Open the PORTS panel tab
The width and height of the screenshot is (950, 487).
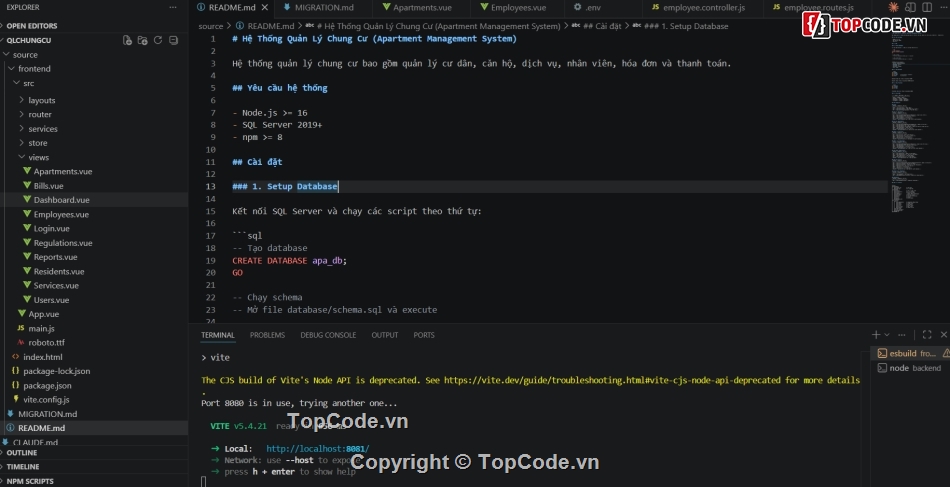click(x=424, y=334)
